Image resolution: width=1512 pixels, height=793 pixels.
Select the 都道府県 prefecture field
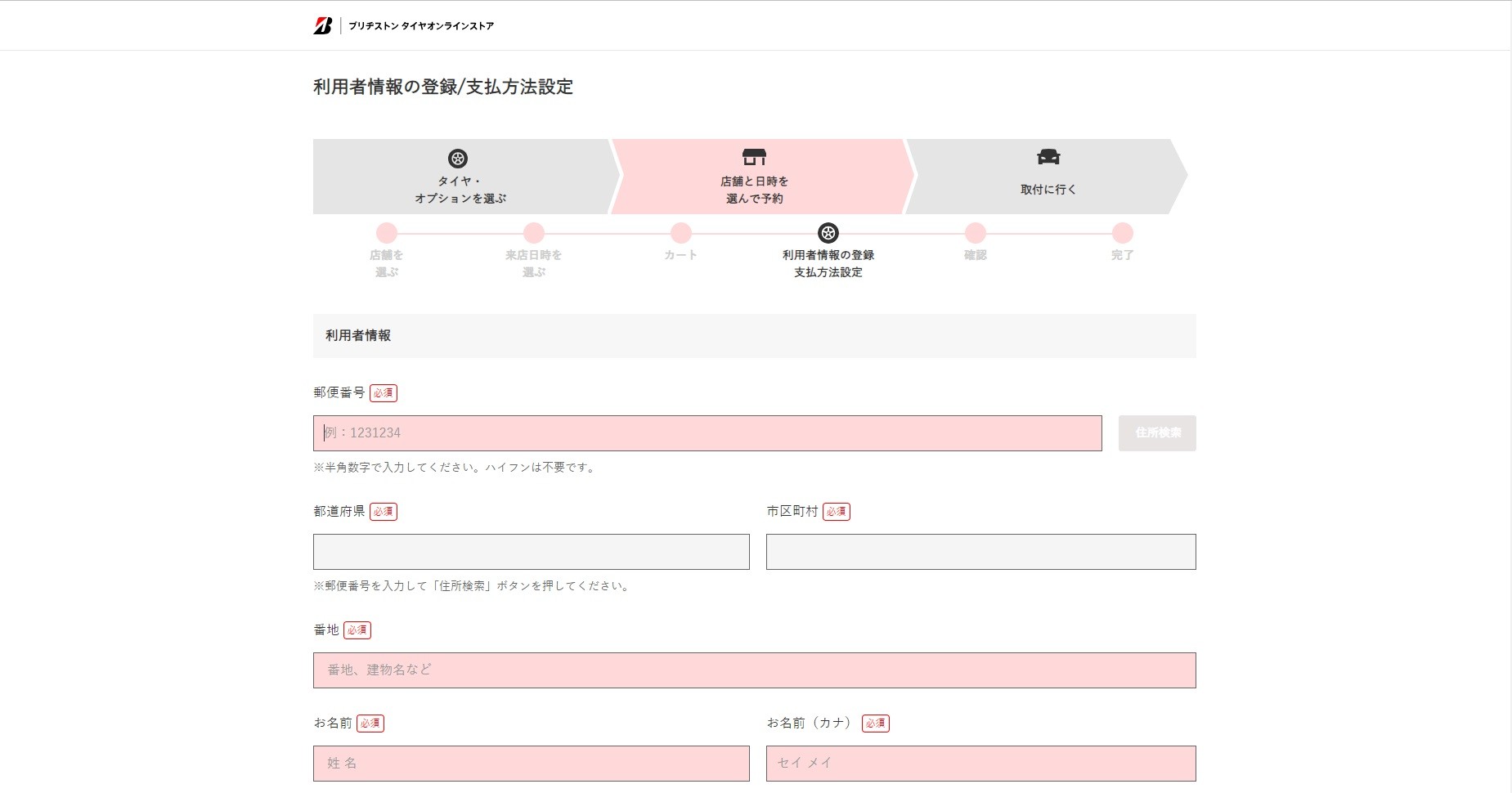pos(531,552)
